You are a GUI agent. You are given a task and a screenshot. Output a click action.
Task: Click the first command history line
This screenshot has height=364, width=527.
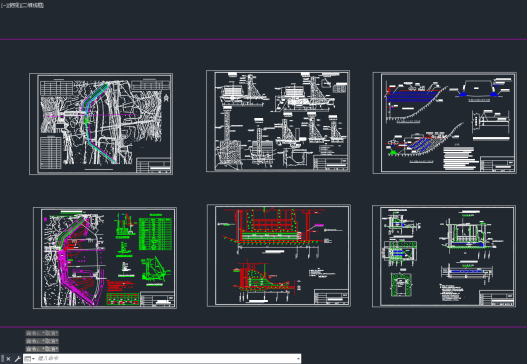point(42,333)
